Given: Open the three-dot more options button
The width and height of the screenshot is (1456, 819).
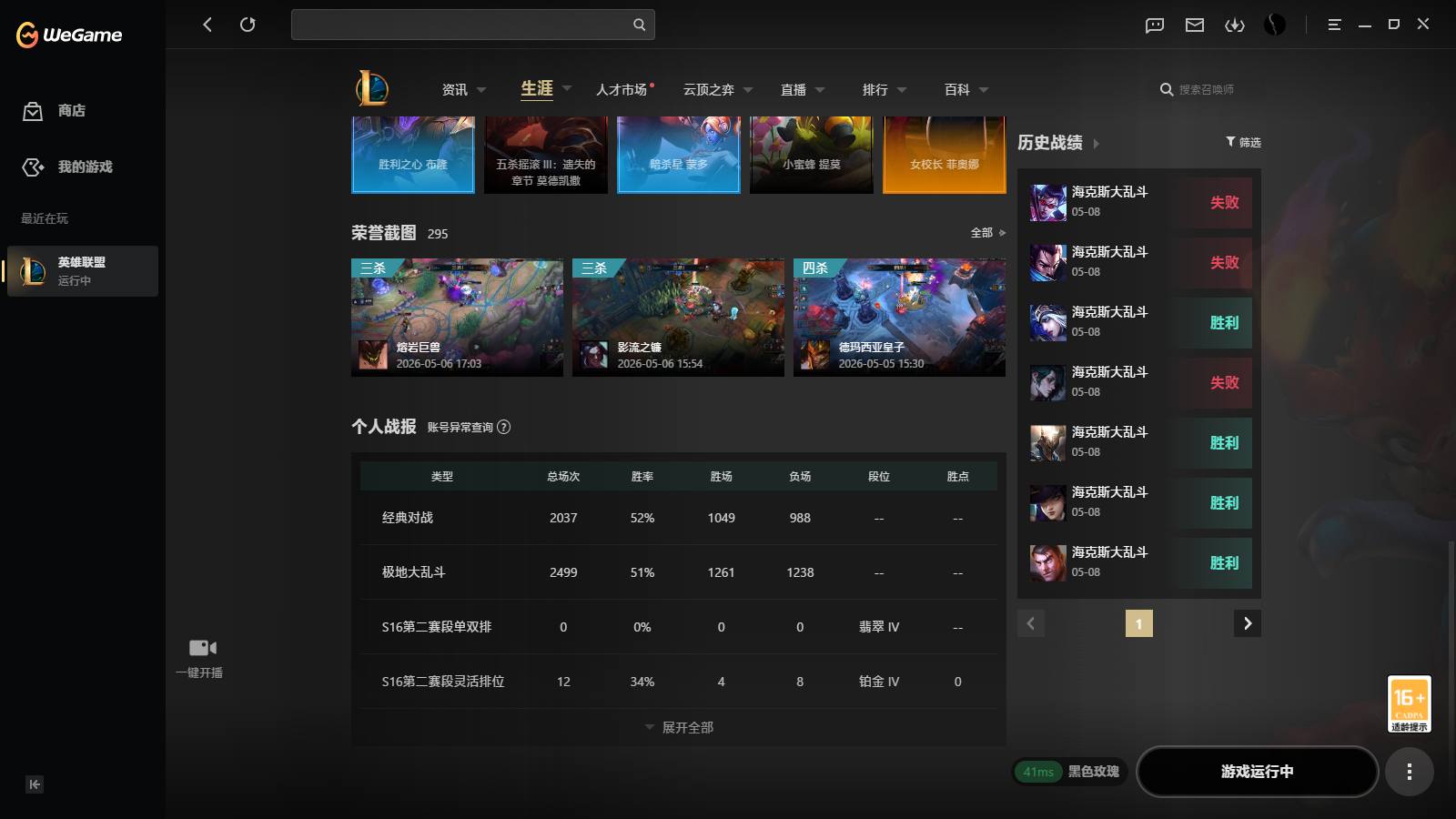Looking at the screenshot, I should click(x=1410, y=772).
